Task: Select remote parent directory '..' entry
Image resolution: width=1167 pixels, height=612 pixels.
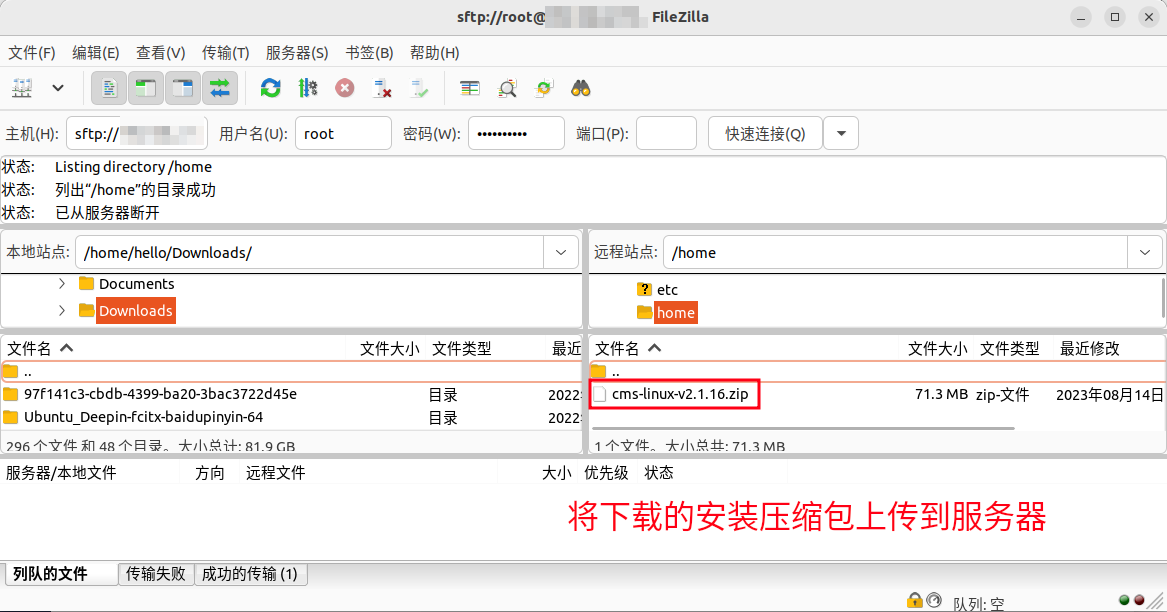Action: click(877, 372)
